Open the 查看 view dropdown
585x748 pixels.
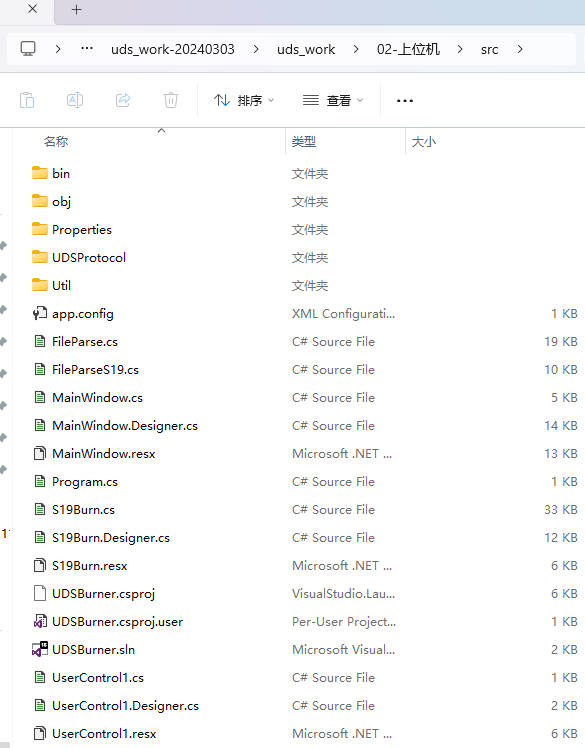[333, 100]
